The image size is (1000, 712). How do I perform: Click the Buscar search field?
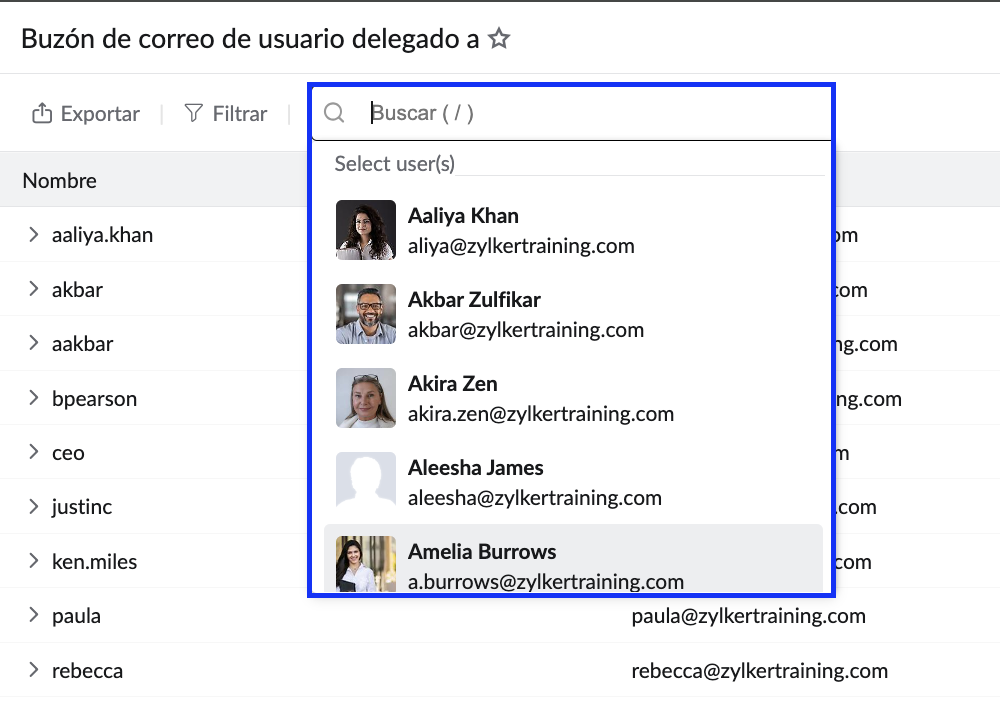571,113
